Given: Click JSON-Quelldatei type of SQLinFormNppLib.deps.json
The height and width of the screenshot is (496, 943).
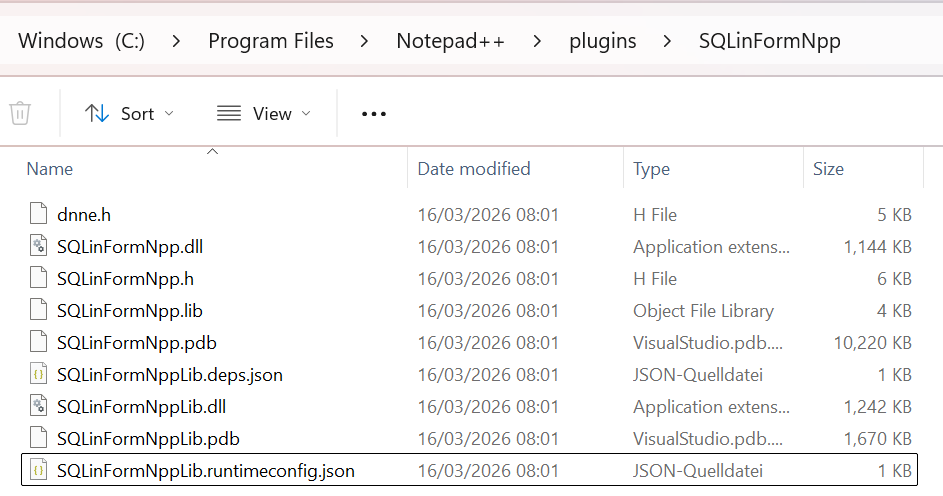Looking at the screenshot, I should (698, 375).
